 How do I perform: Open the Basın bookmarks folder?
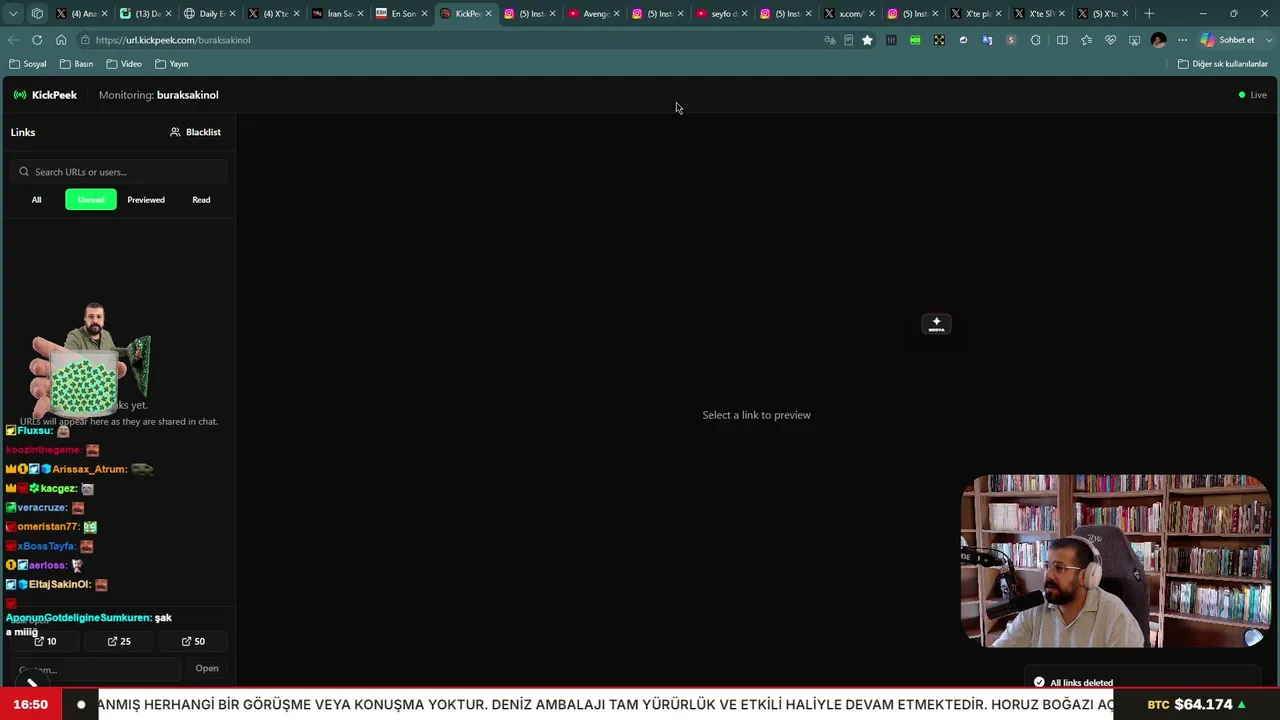click(x=77, y=64)
